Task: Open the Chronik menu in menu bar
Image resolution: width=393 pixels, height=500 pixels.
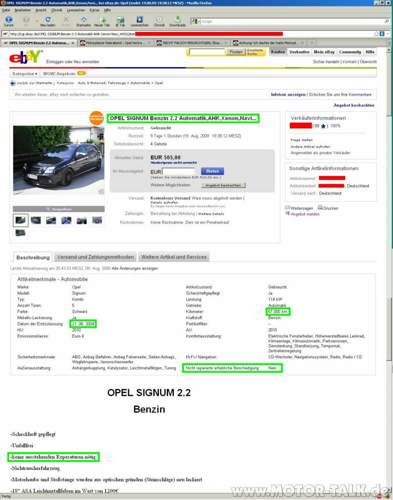Action: [56, 10]
